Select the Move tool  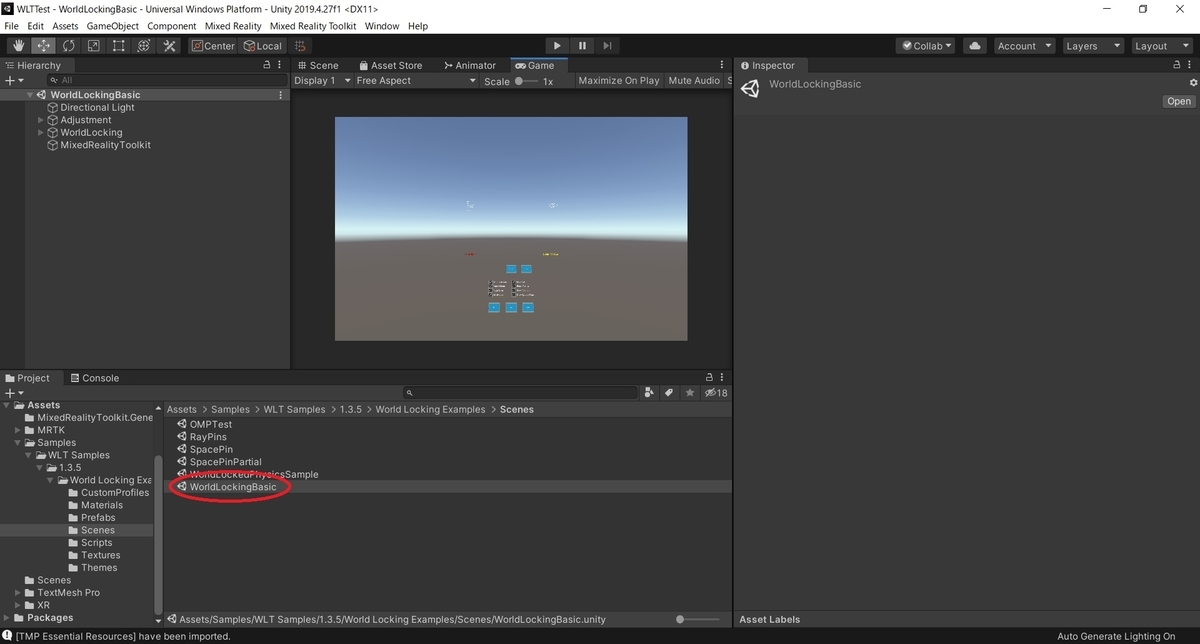pyautogui.click(x=43, y=46)
